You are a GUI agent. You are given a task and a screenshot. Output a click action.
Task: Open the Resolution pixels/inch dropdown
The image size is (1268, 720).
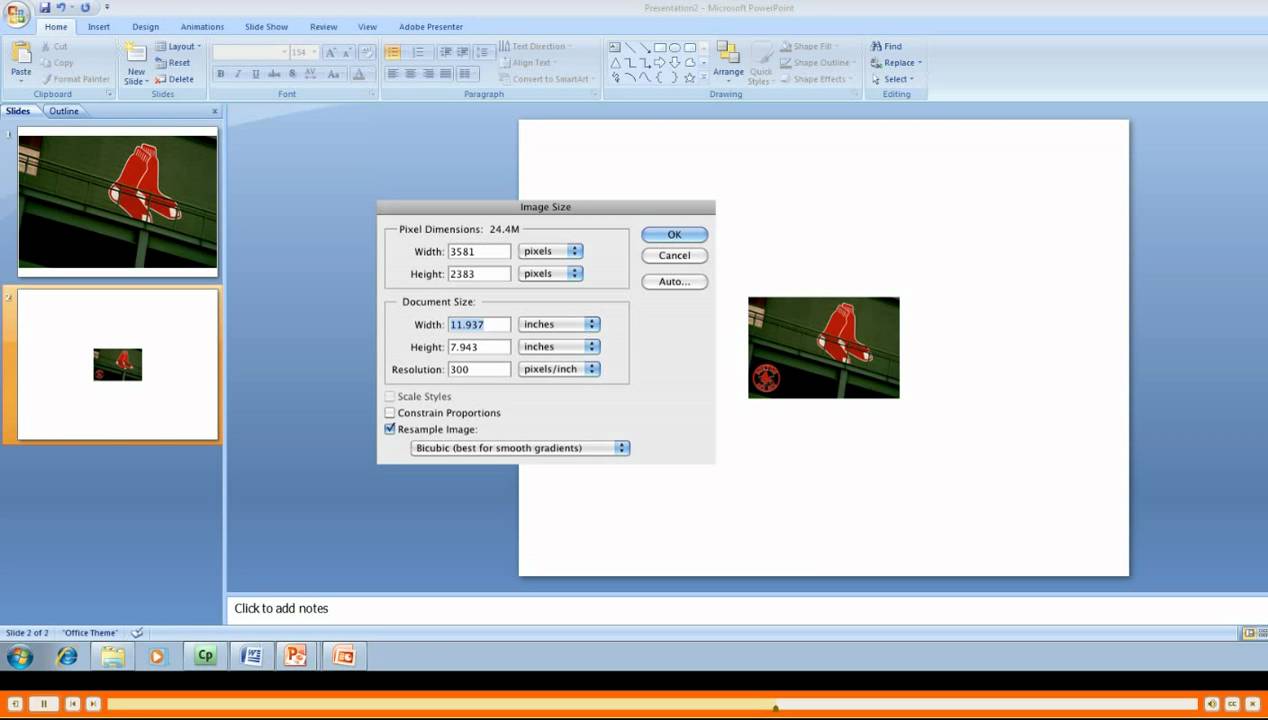point(559,369)
